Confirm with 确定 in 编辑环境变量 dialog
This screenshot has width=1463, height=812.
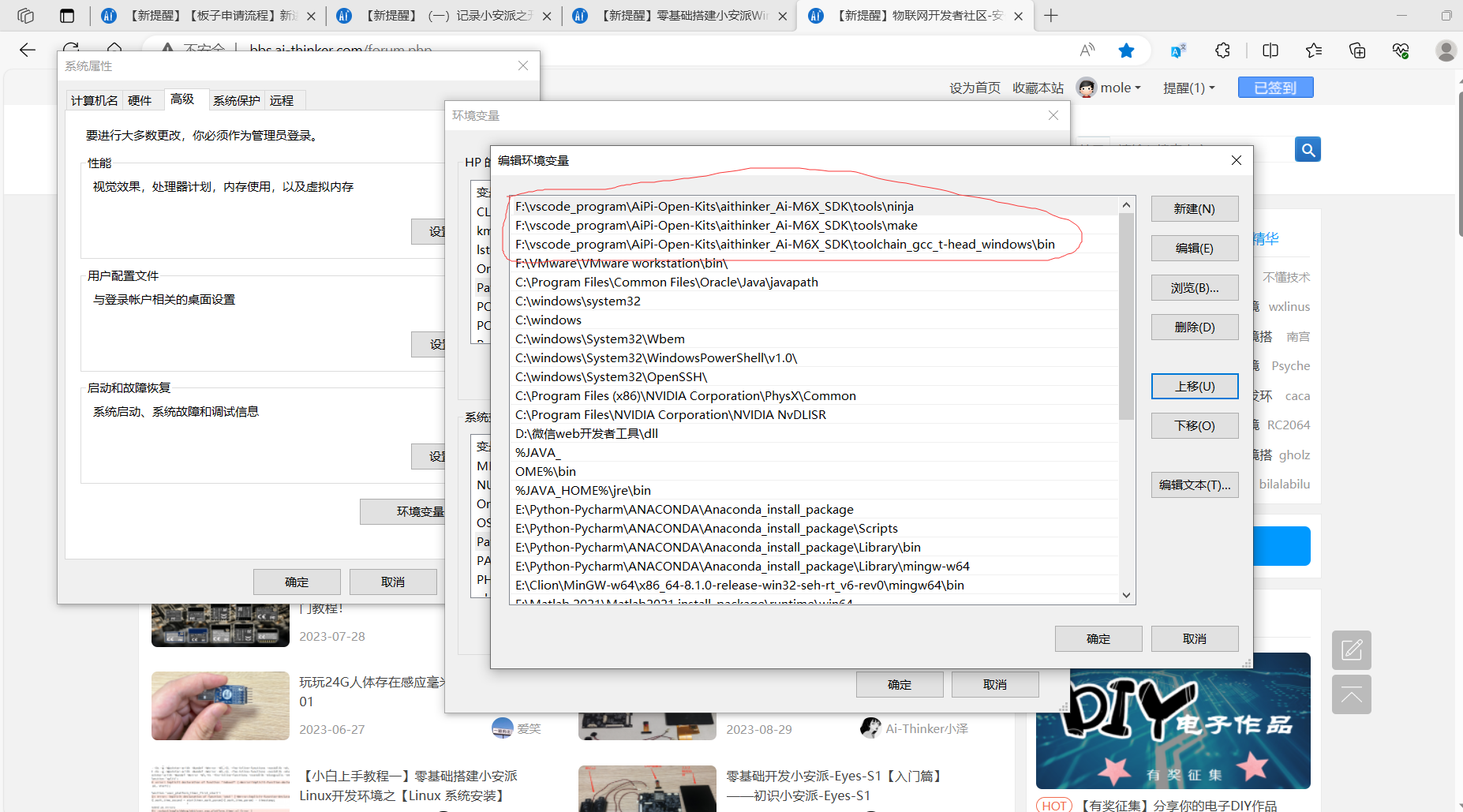1098,638
